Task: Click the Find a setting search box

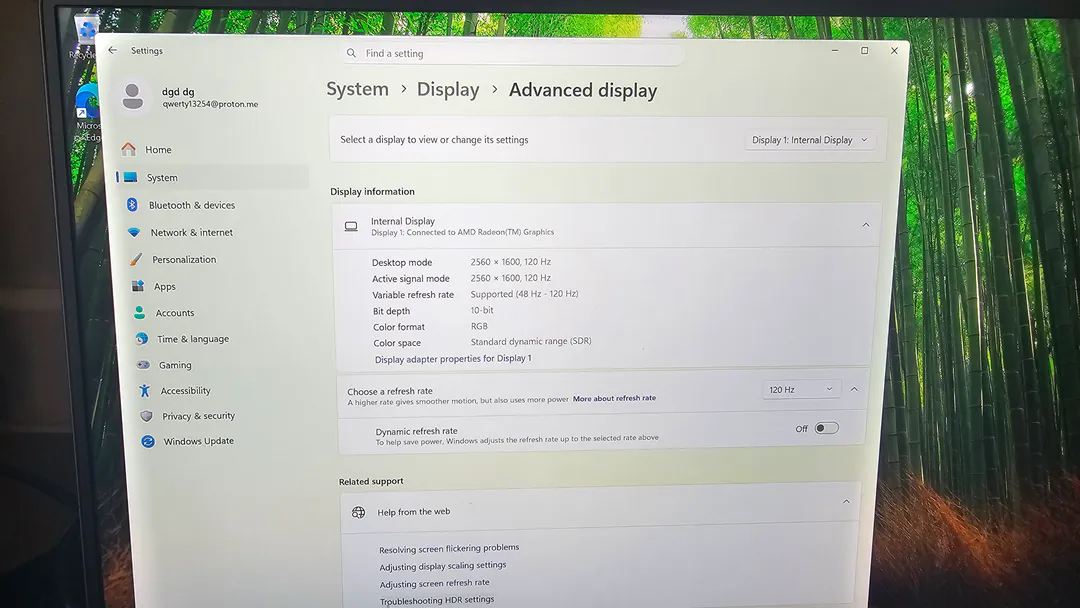Action: 511,53
